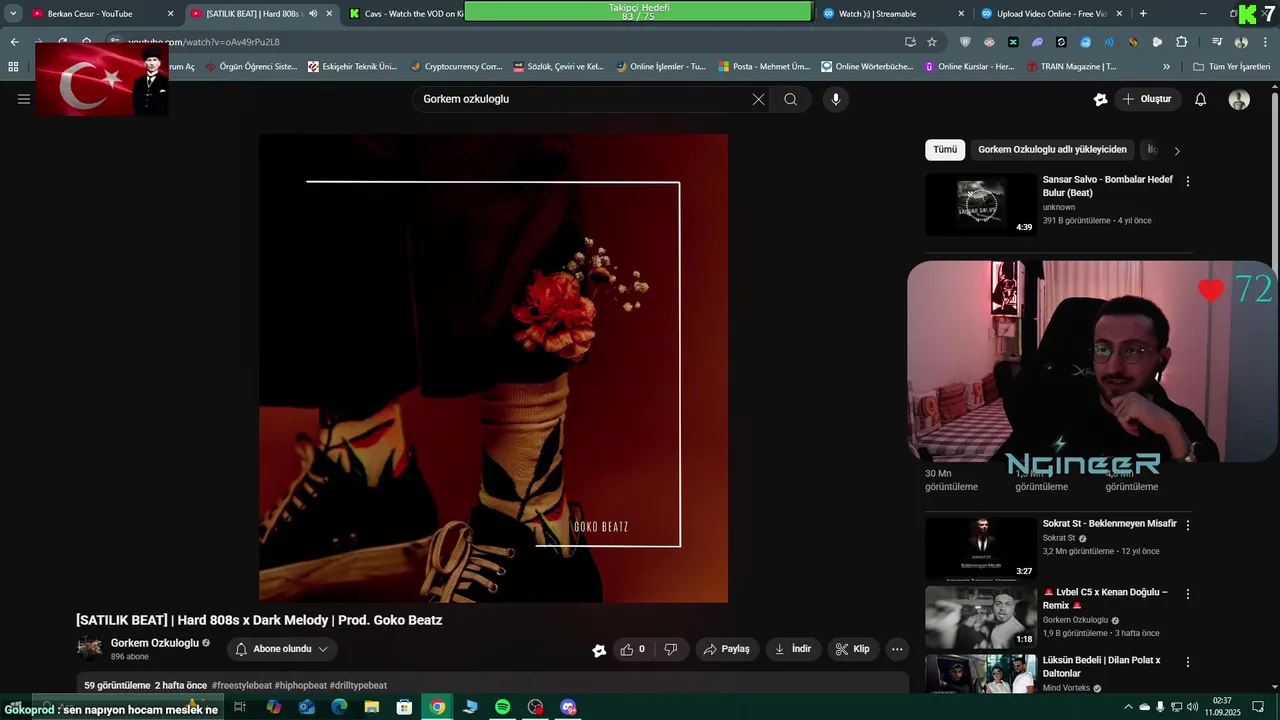Like the video with thumbs up
The height and width of the screenshot is (720, 1280).
[632, 649]
